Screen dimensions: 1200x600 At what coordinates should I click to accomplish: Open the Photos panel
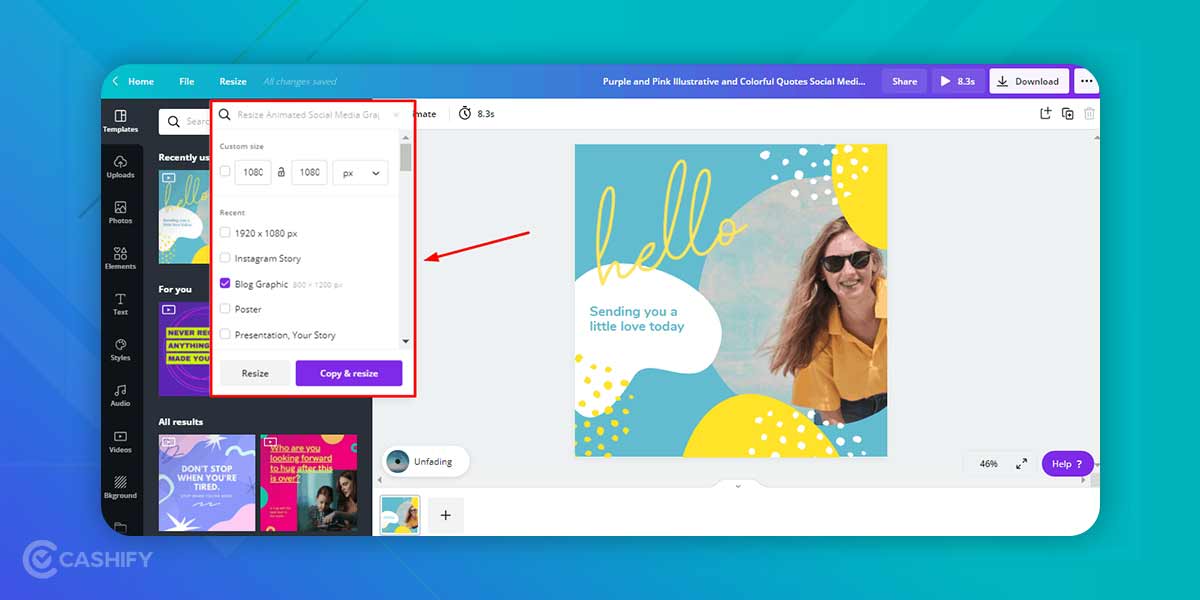click(x=120, y=214)
